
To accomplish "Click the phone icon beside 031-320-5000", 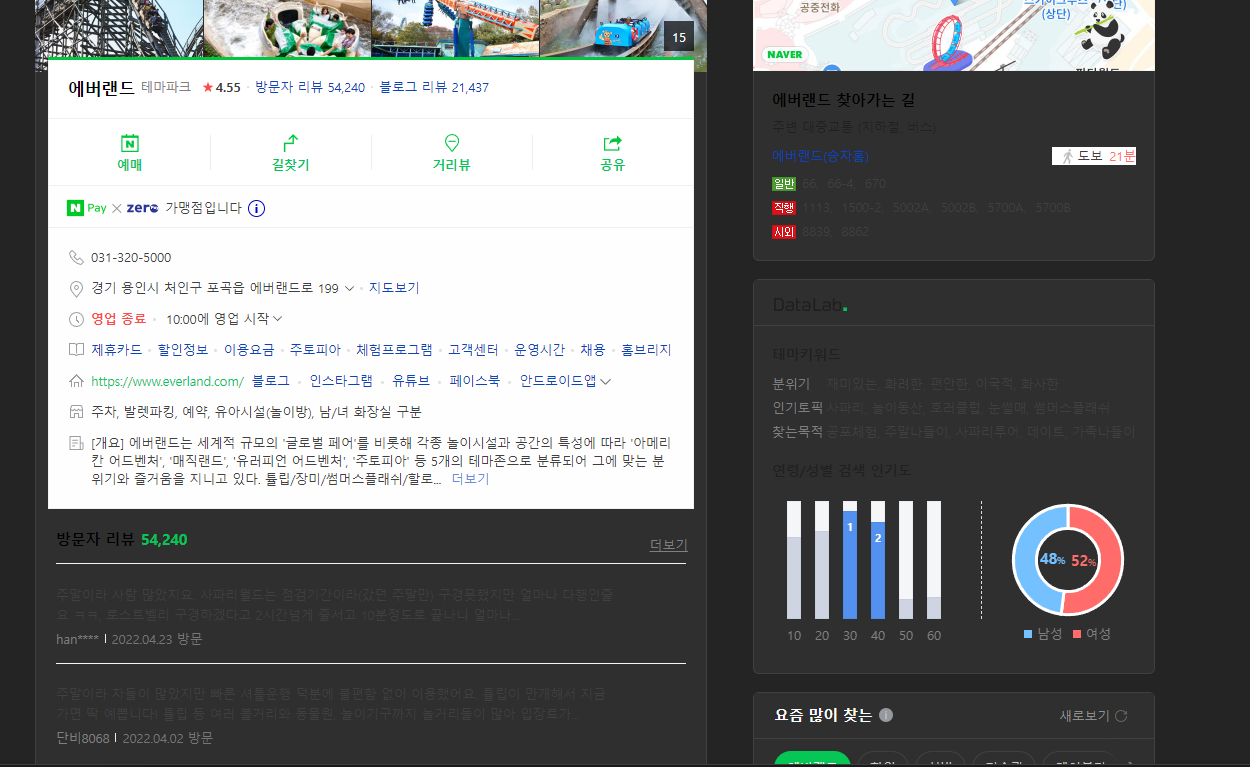I will (x=77, y=257).
